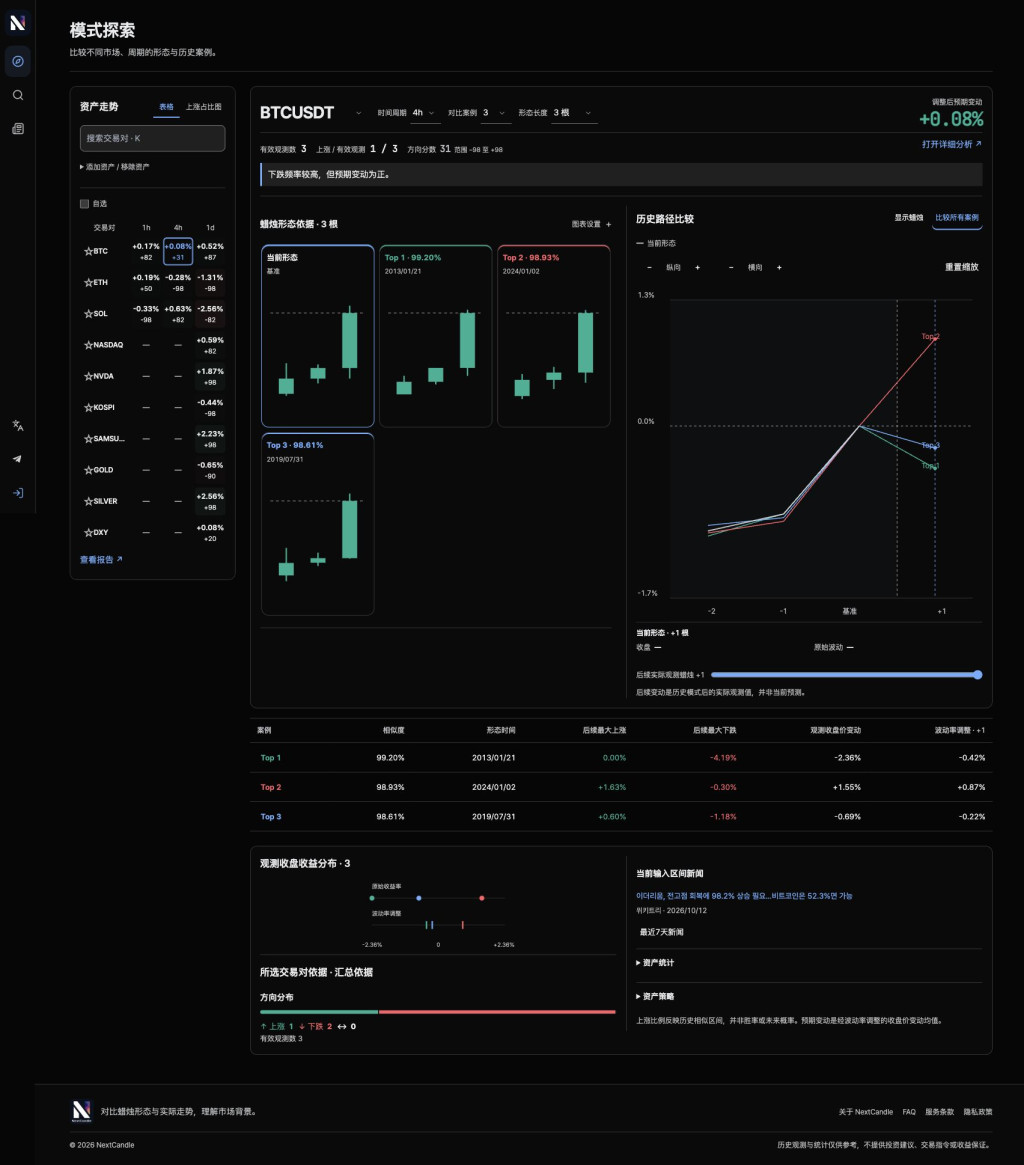Decrease 横向 zoom with the minus button
Viewport: 1024px width, 1165px height.
[x=731, y=267]
